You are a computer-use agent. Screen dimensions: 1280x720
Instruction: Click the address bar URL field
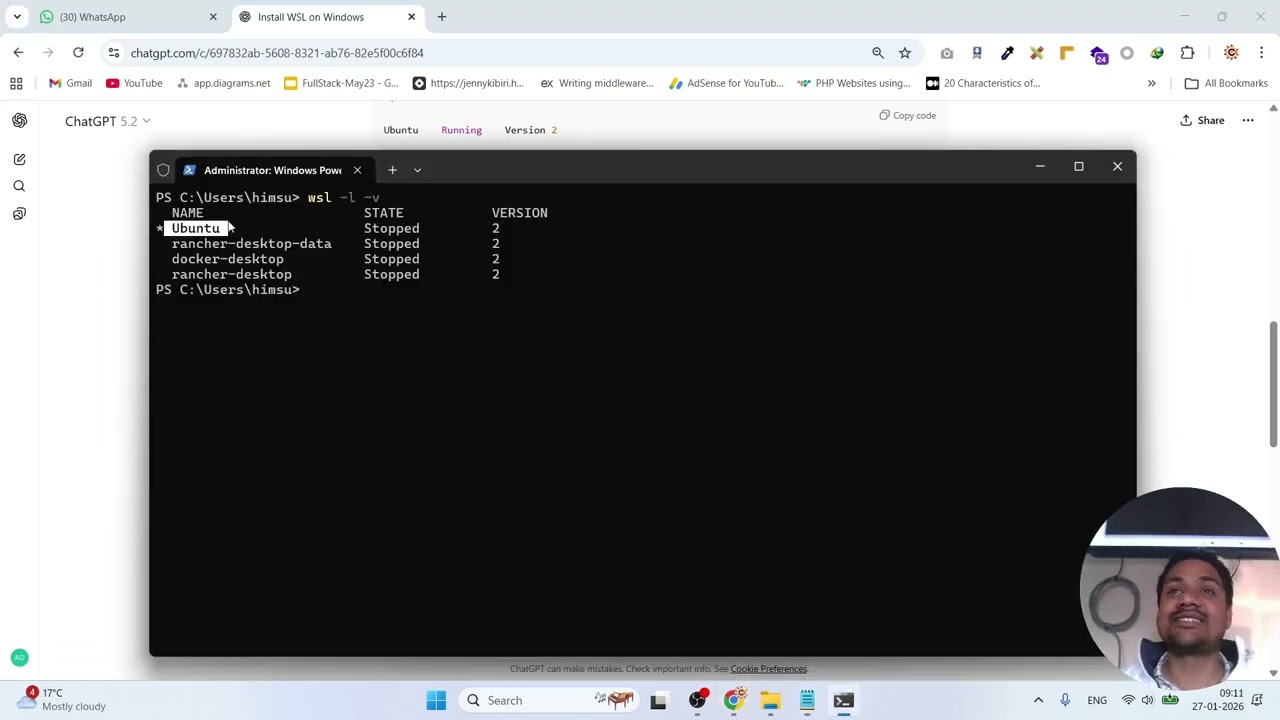pos(490,53)
